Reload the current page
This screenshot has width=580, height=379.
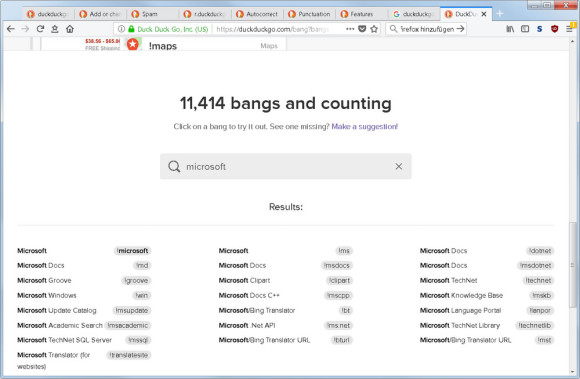click(x=40, y=29)
